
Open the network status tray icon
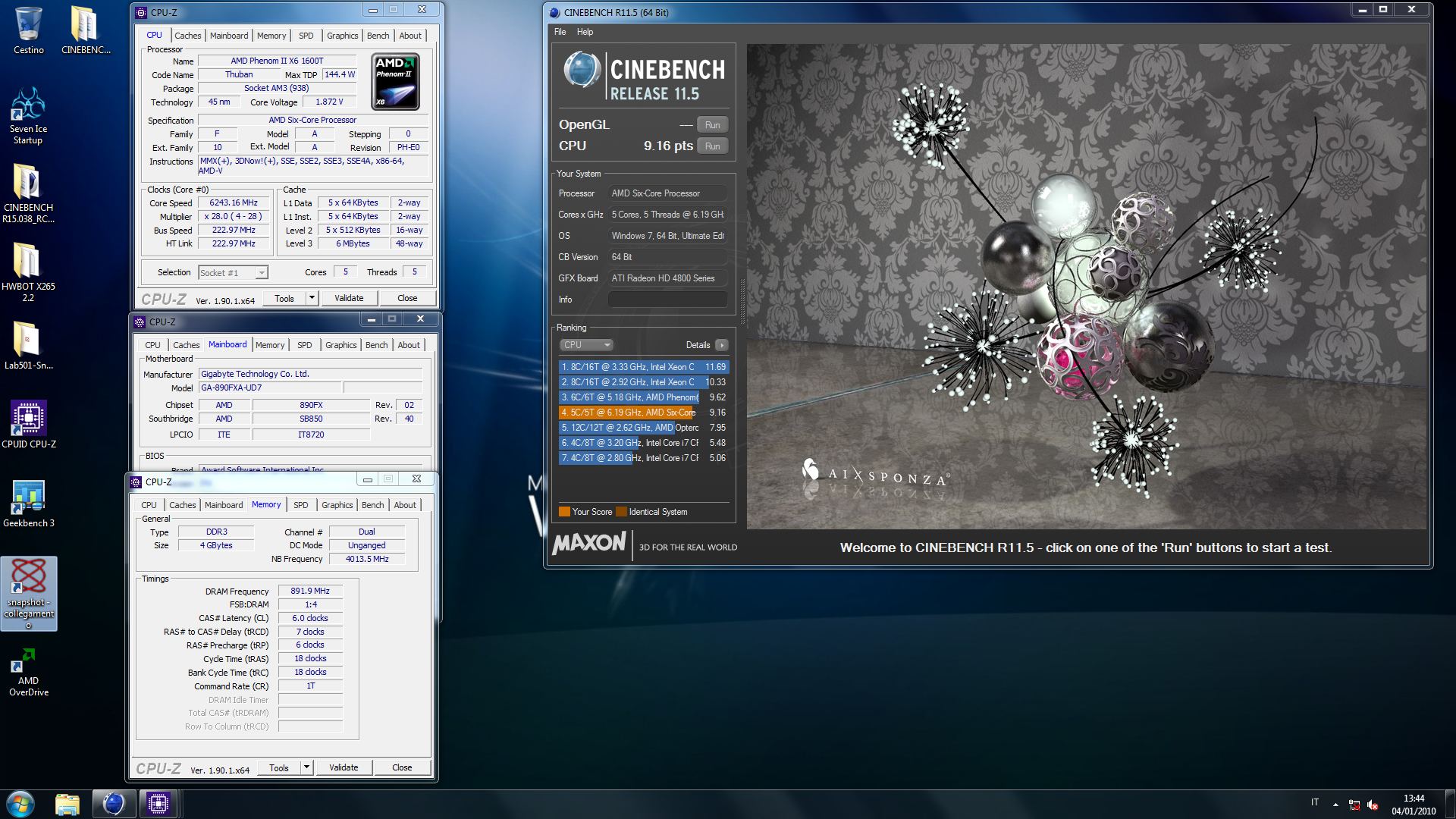pyautogui.click(x=1354, y=805)
